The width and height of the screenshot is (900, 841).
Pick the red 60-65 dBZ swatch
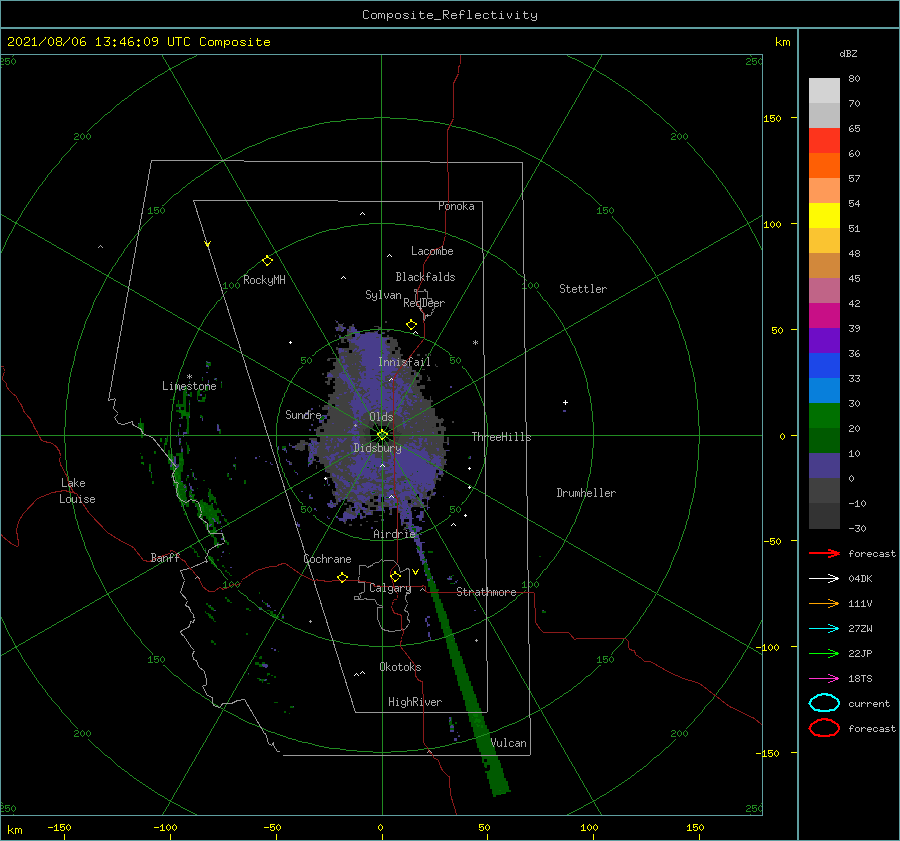tap(824, 141)
